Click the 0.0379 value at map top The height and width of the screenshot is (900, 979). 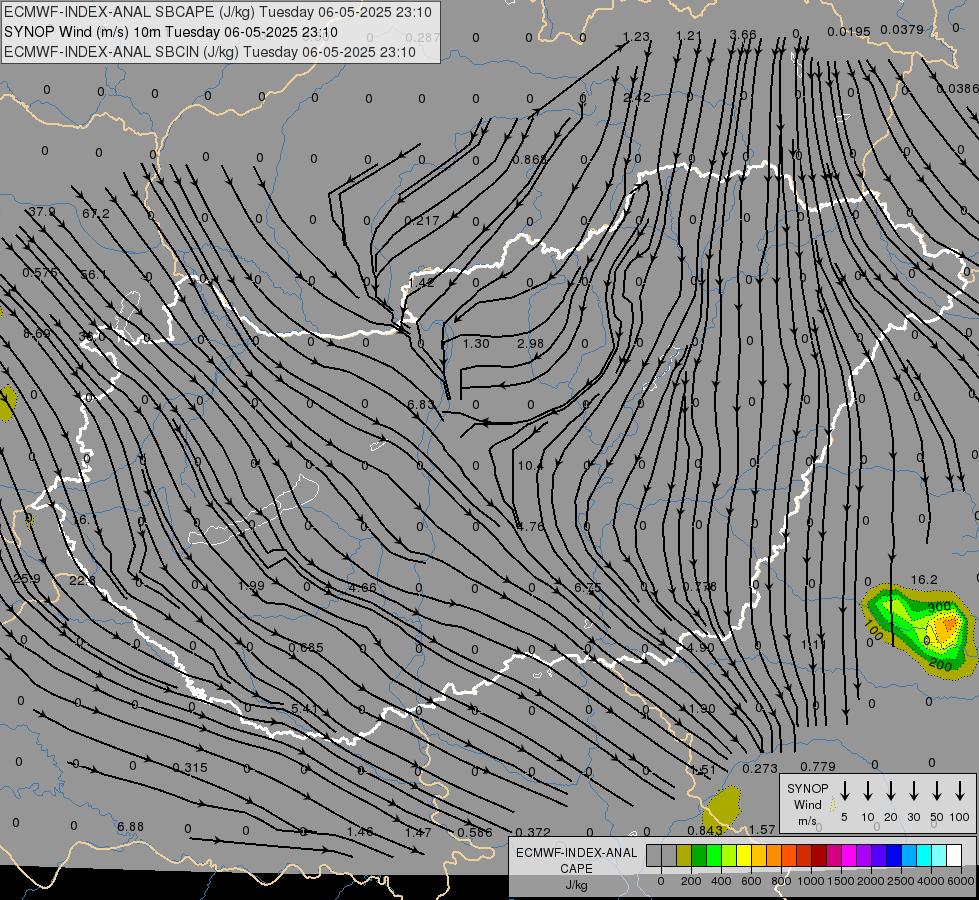click(x=902, y=30)
